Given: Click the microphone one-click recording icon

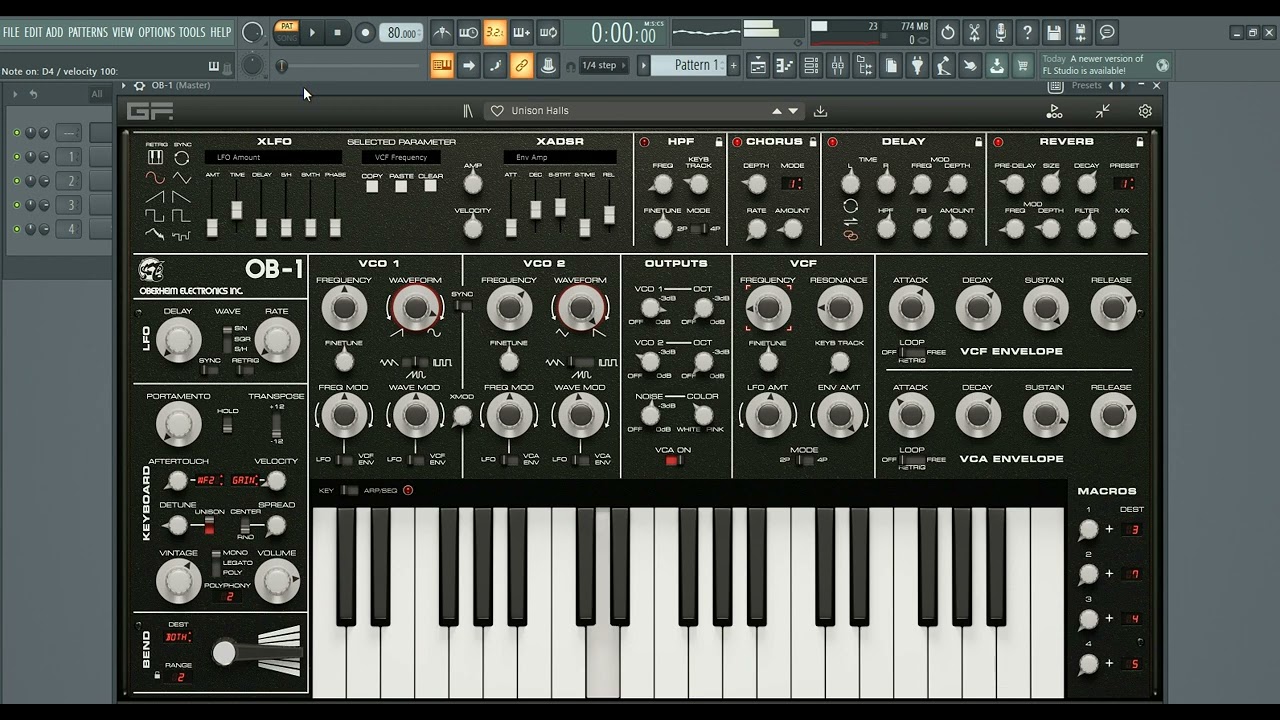Looking at the screenshot, I should 1000,33.
